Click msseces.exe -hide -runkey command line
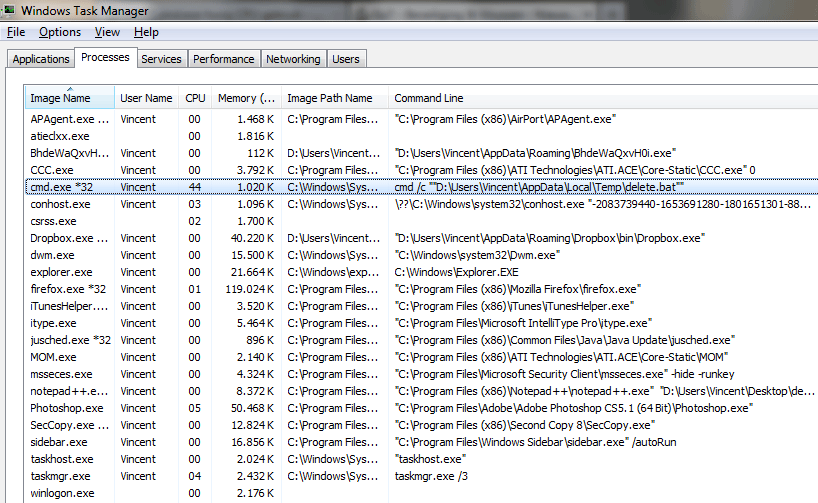The image size is (818, 503). [564, 374]
